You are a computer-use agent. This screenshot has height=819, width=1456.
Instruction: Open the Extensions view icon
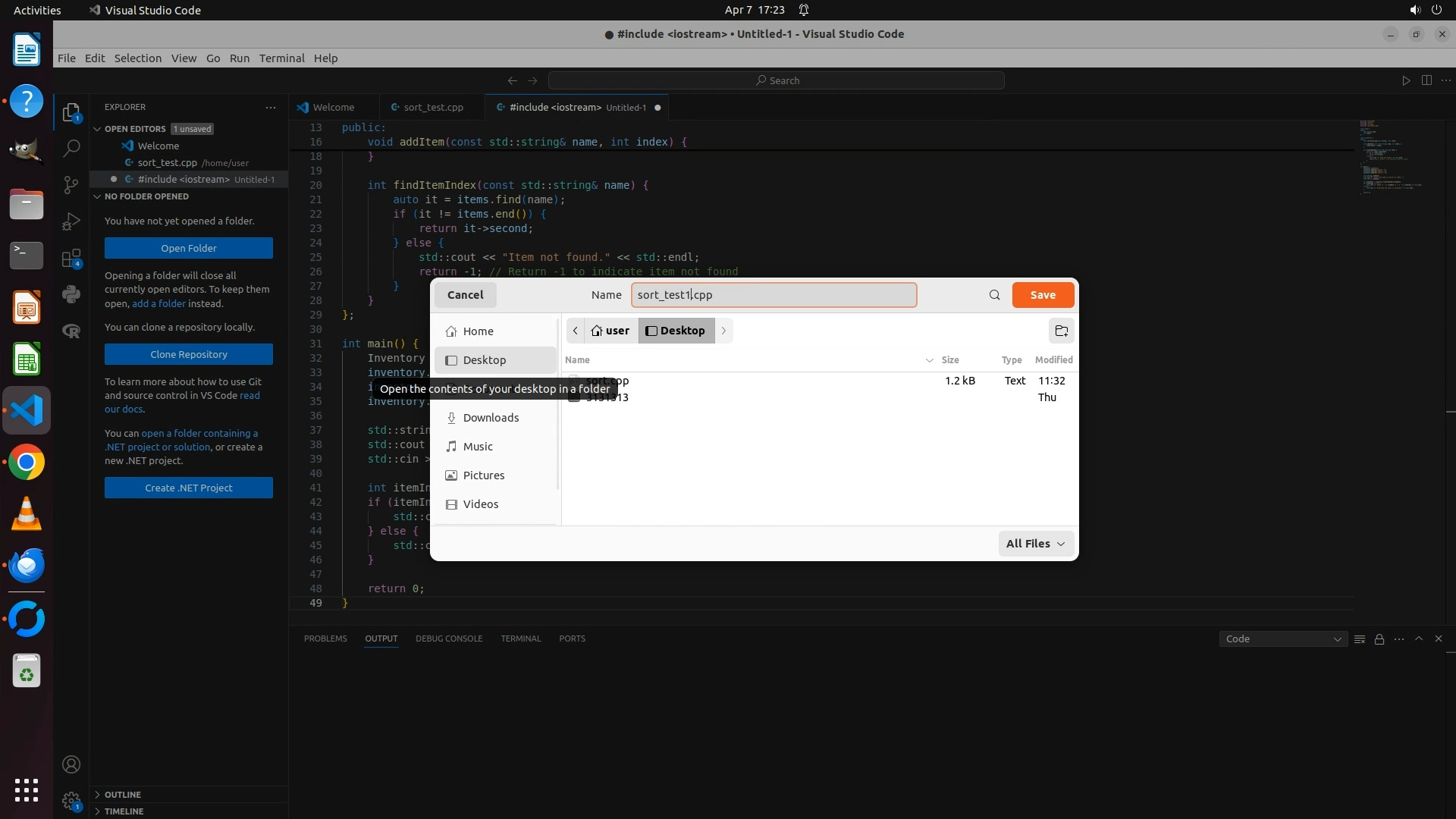71,259
